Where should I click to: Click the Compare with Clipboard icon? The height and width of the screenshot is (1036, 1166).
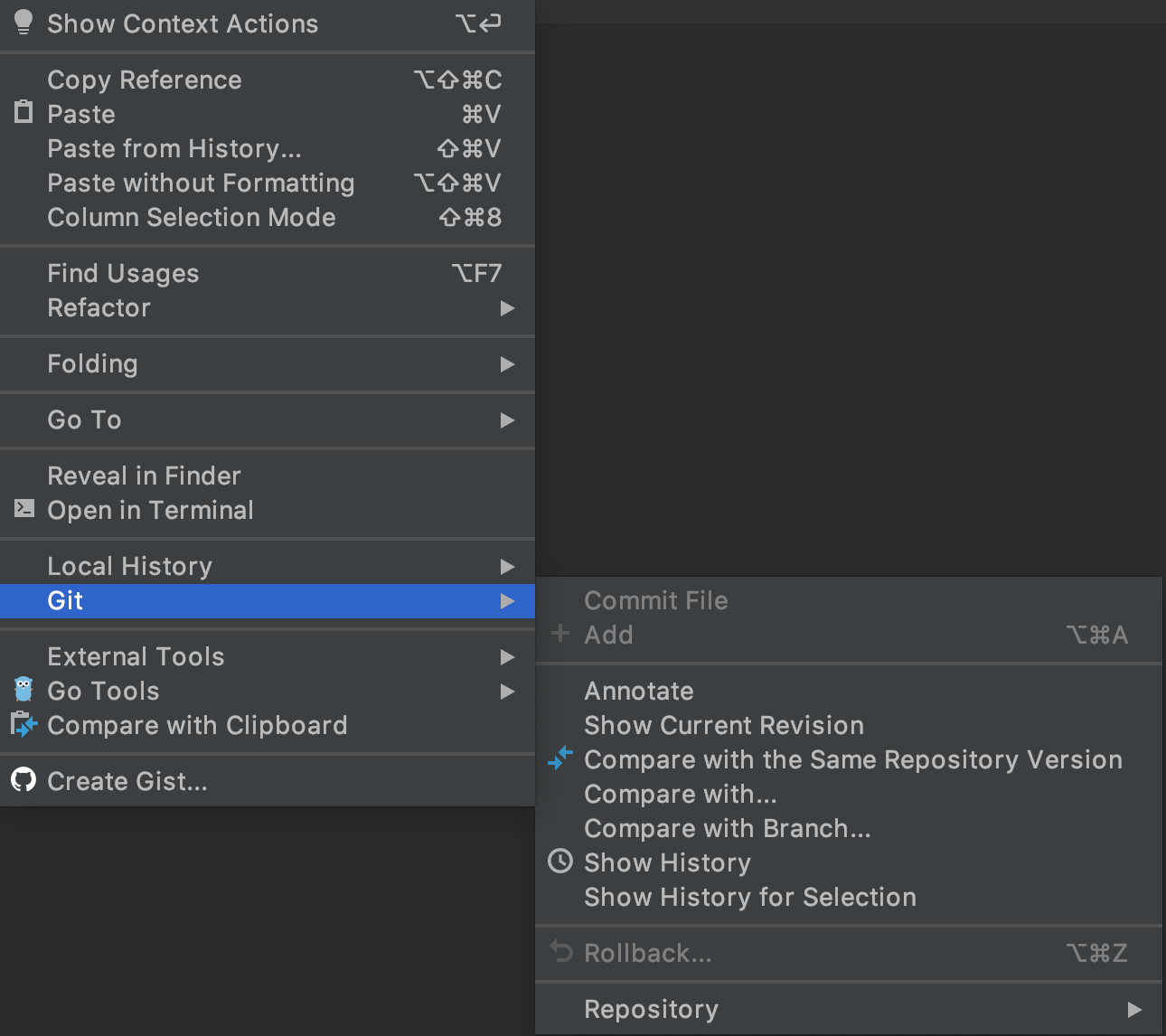[24, 724]
